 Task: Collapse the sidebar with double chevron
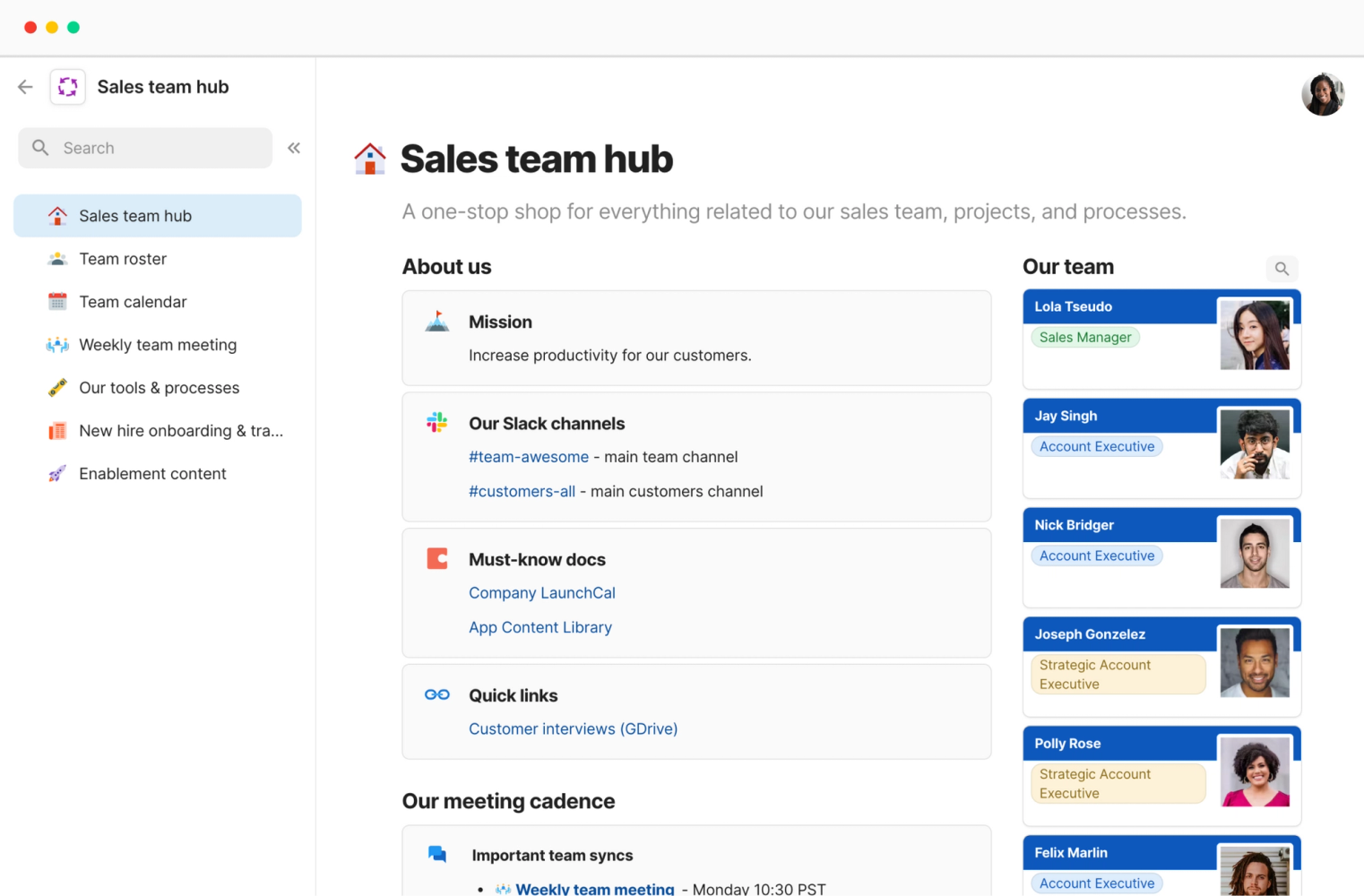click(x=294, y=148)
